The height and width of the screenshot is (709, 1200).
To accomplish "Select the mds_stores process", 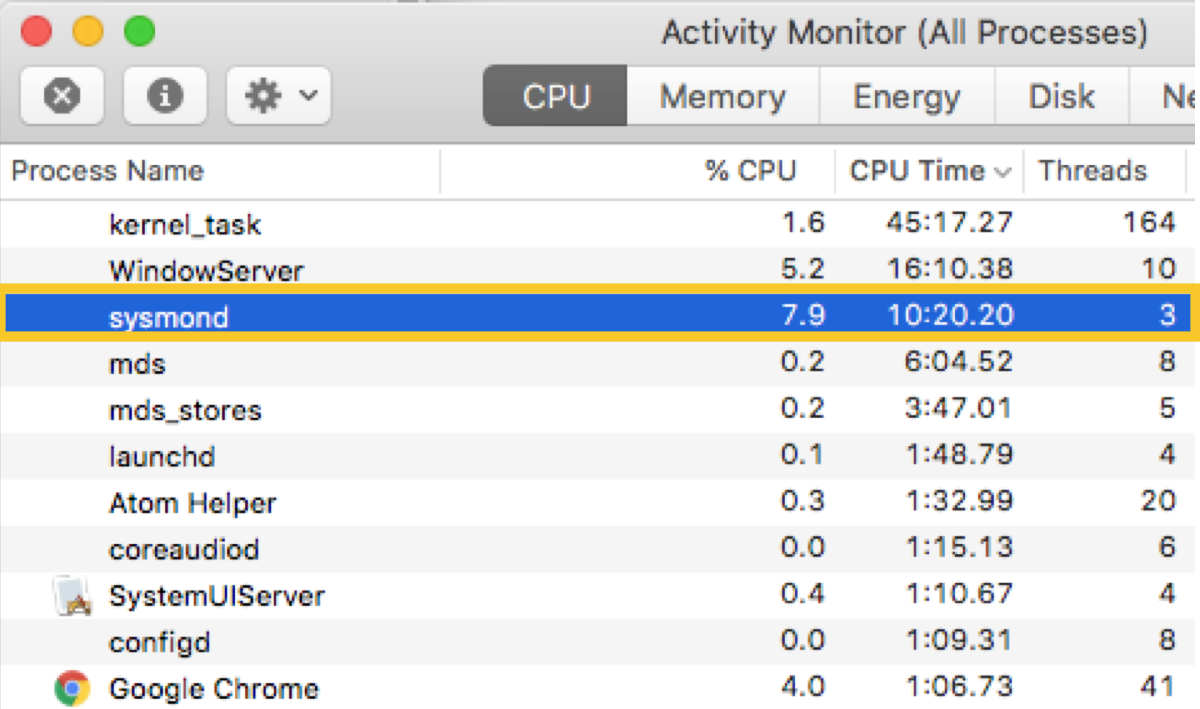I will pos(185,410).
